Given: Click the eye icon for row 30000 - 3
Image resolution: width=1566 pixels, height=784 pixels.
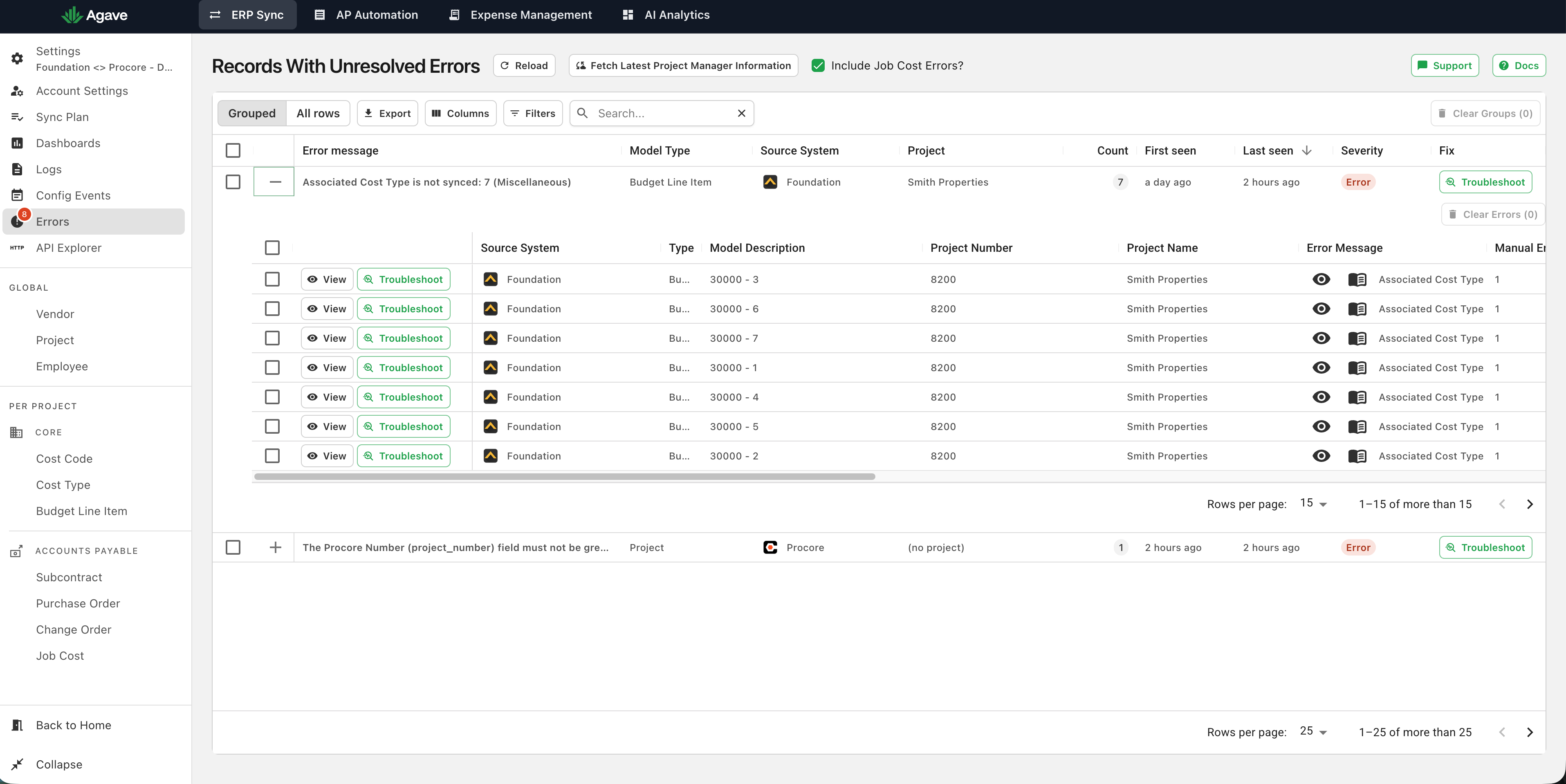Looking at the screenshot, I should (1321, 279).
